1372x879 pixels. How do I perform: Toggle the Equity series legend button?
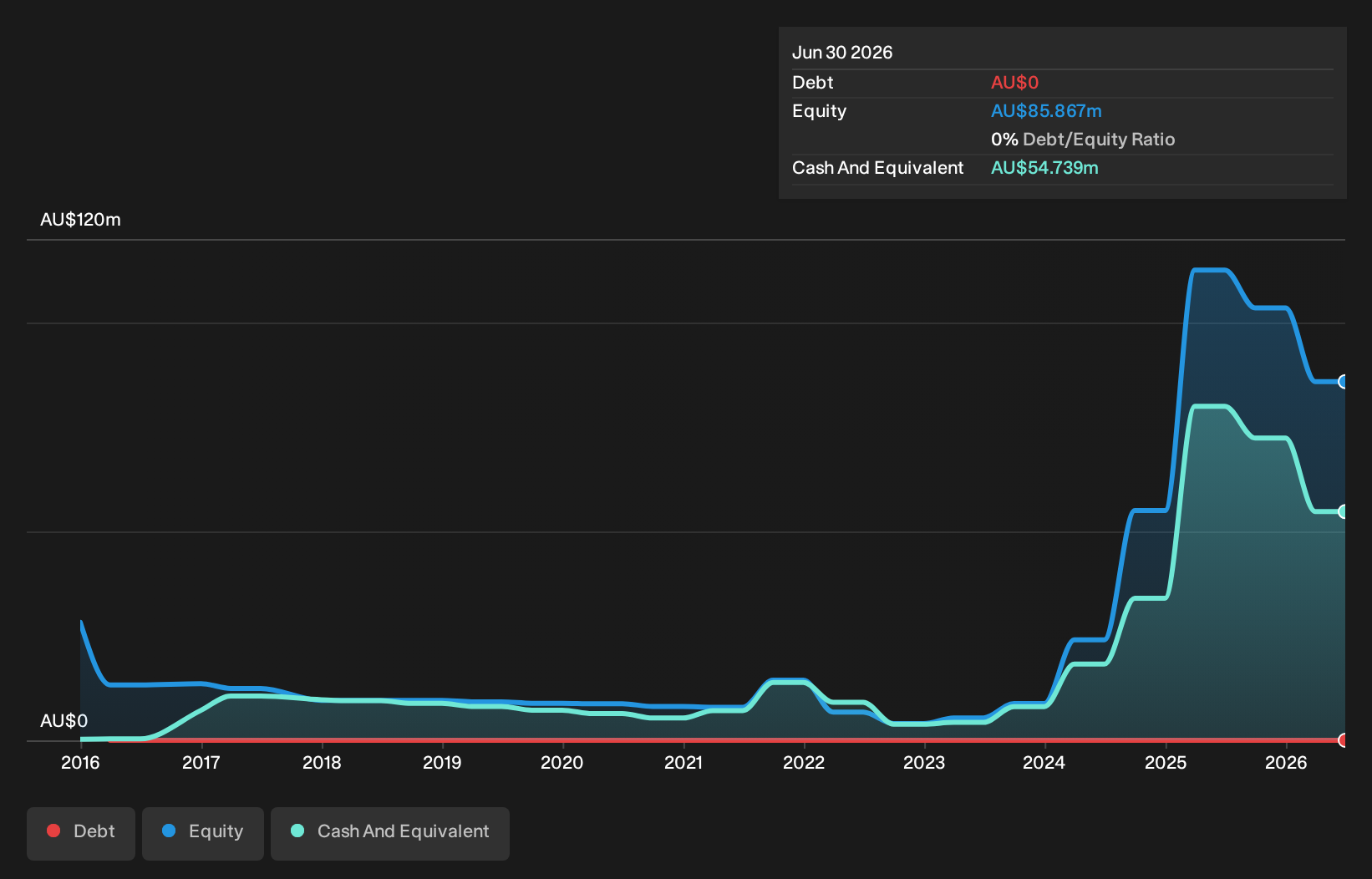tap(203, 833)
